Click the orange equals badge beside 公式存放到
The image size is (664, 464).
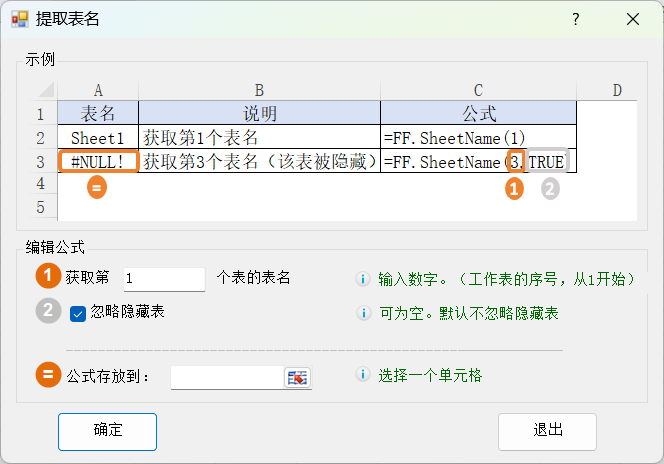click(x=49, y=376)
